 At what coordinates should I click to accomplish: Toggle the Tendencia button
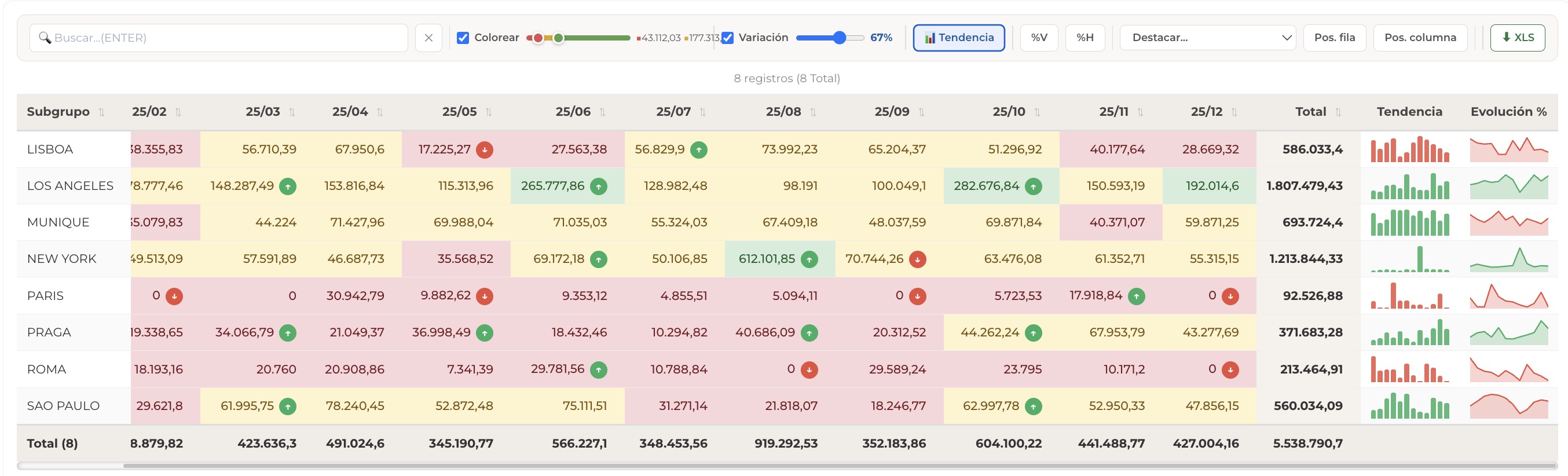[959, 38]
